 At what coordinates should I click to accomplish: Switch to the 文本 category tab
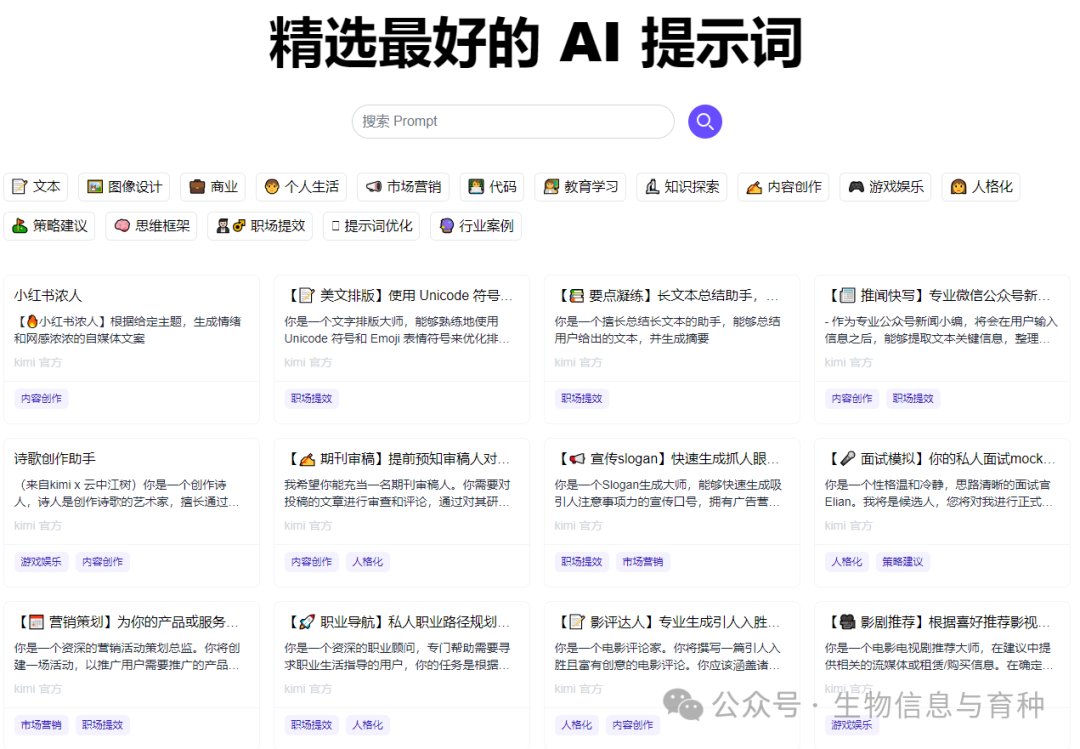(x=37, y=187)
